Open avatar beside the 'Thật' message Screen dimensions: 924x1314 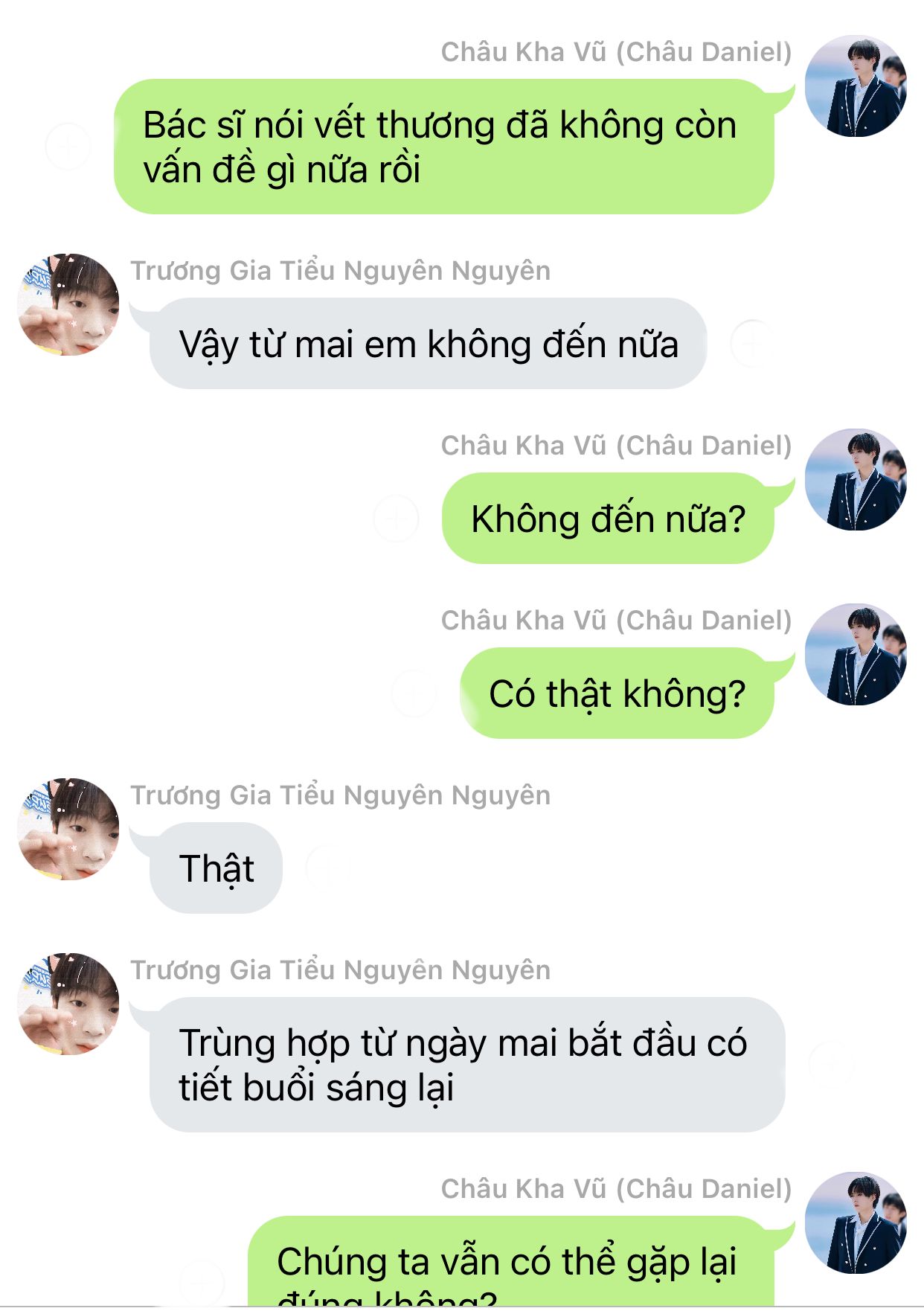pos(68,829)
